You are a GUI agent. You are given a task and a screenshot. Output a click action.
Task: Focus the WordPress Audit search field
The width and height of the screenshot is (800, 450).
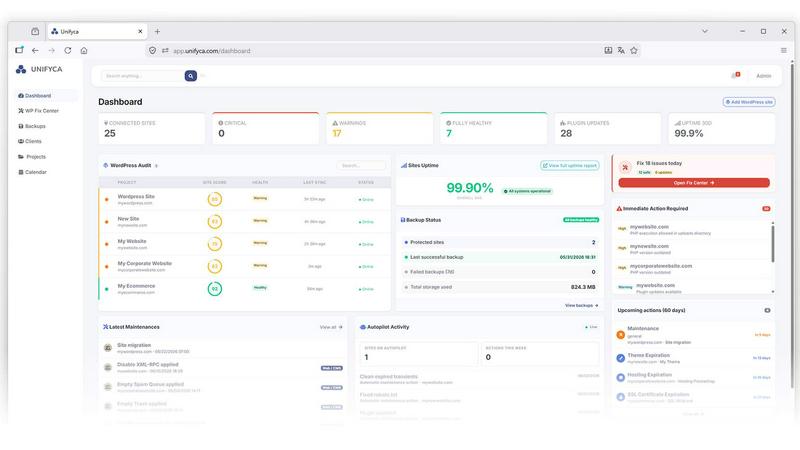click(361, 165)
